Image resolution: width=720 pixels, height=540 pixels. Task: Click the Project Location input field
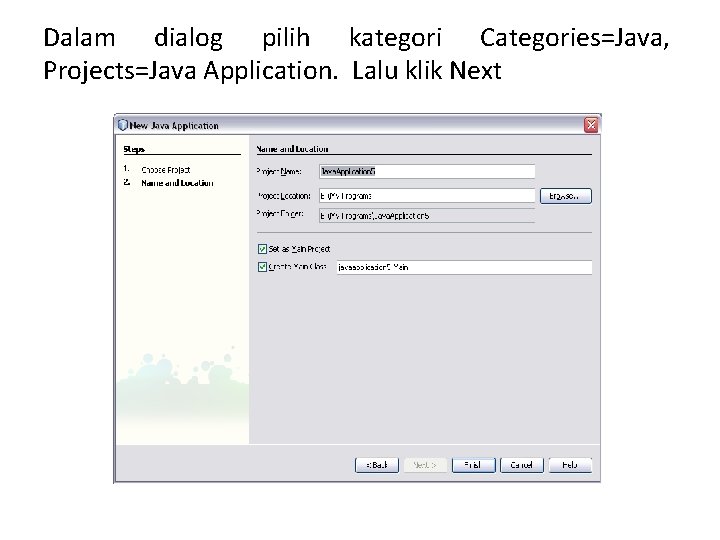[427, 196]
